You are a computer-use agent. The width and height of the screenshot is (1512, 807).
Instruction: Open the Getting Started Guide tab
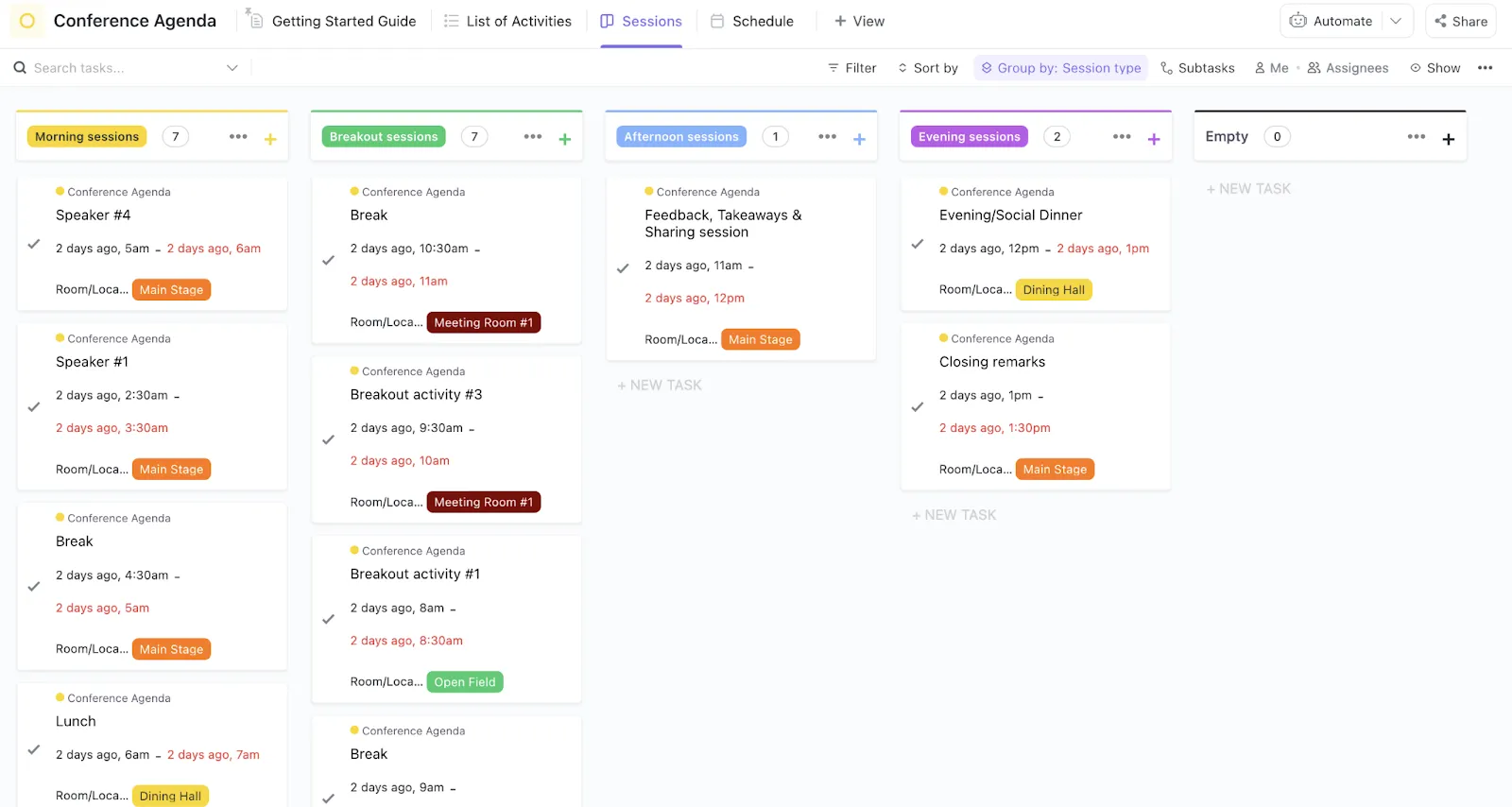coord(332,21)
